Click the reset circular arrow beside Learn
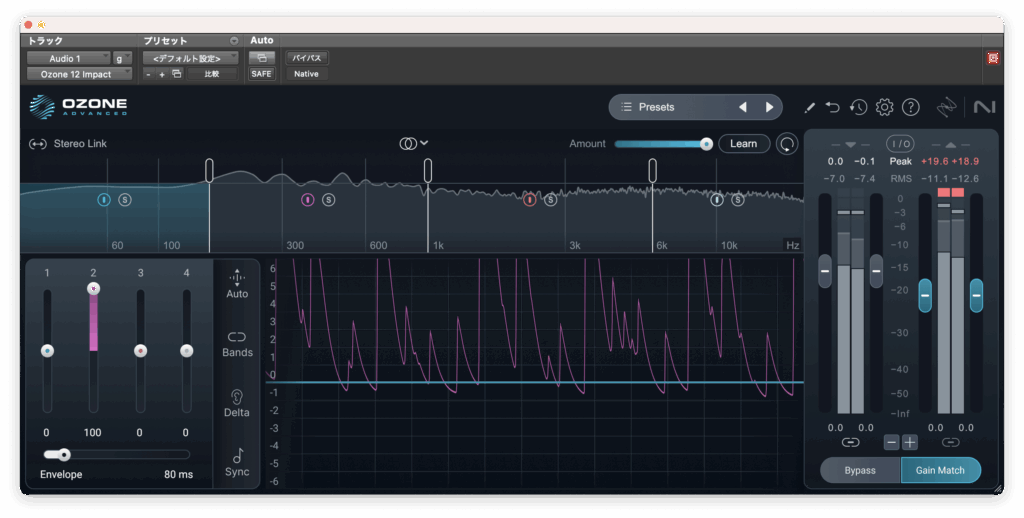1024x518 pixels. pos(788,144)
